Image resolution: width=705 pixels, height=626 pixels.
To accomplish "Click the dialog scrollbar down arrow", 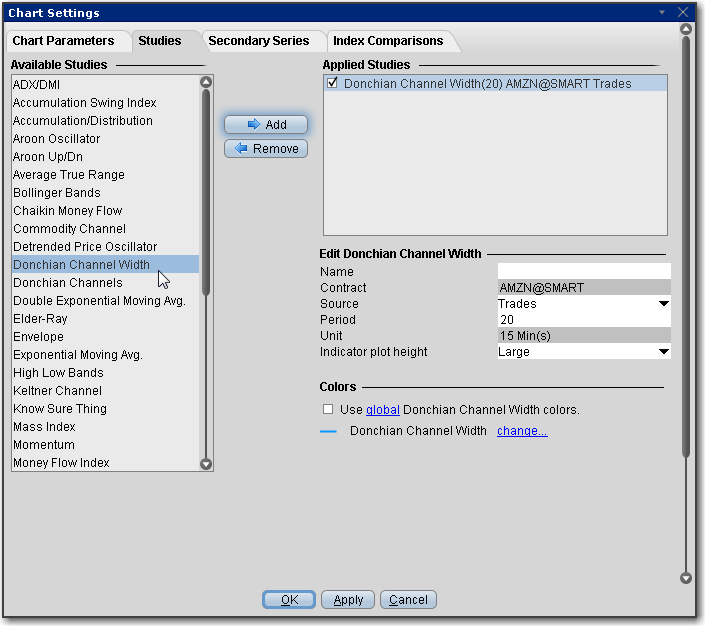I will (x=685, y=578).
